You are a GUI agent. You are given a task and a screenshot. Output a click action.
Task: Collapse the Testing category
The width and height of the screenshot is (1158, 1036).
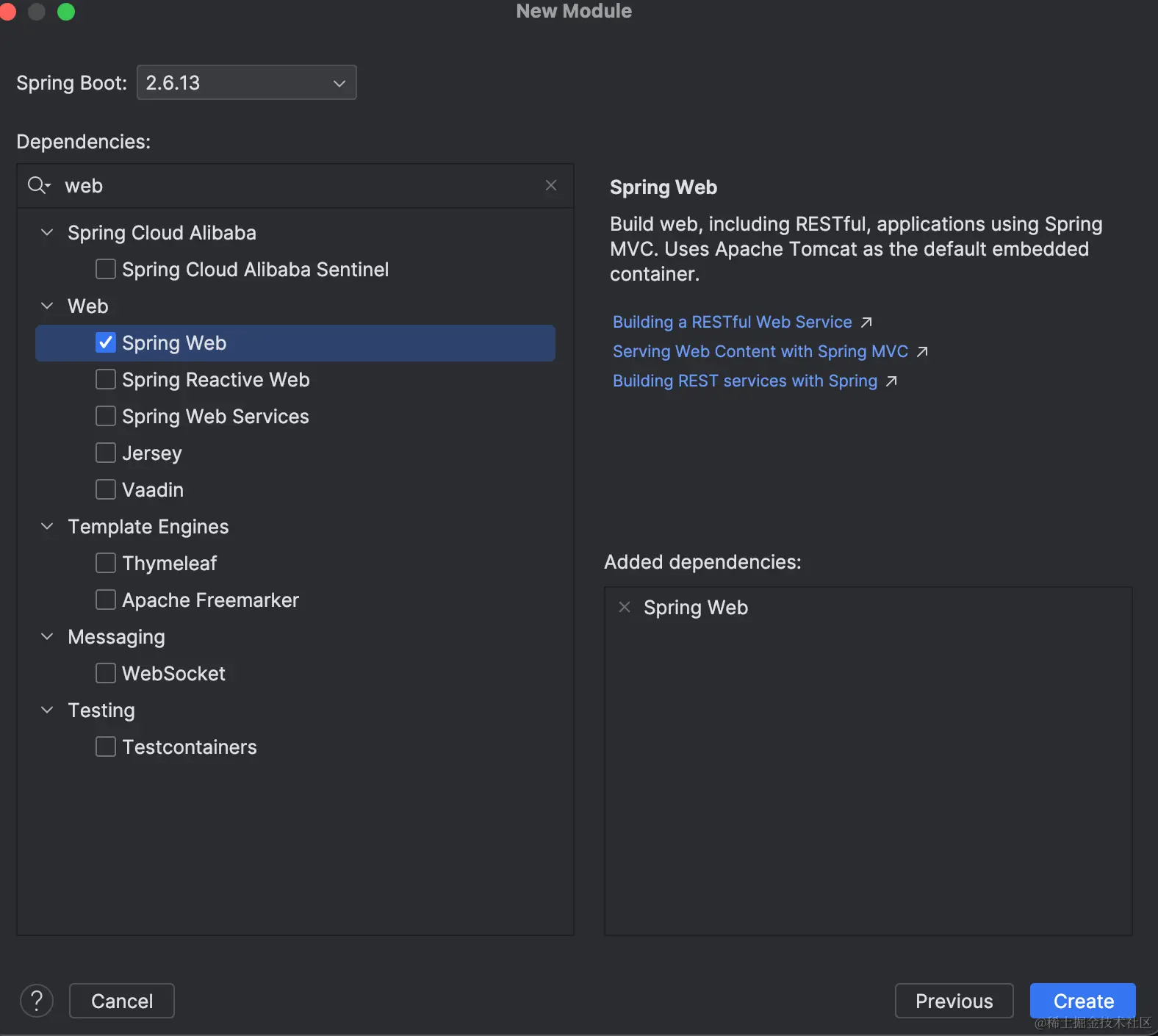(47, 710)
